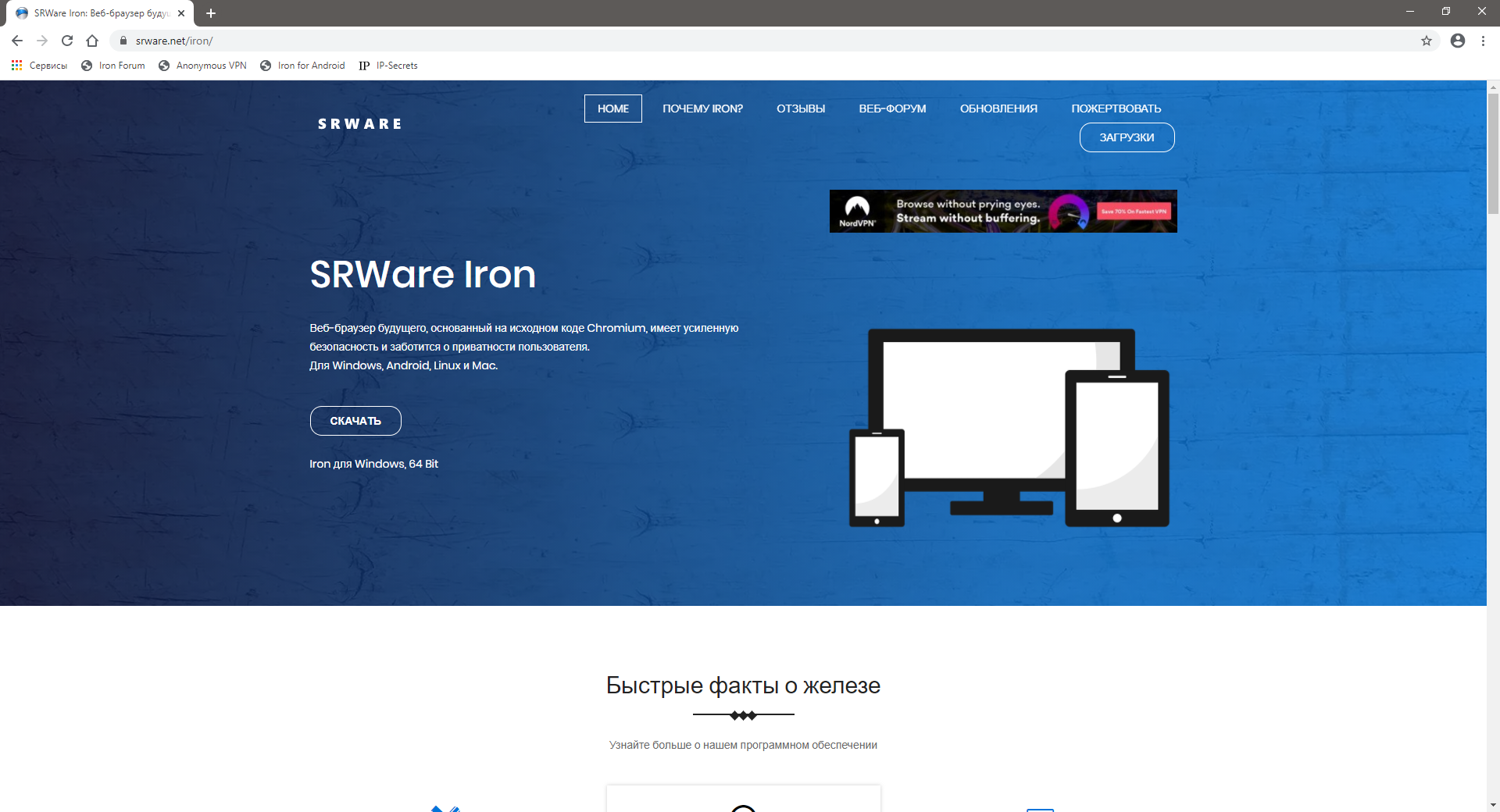Open the Сервисы apps shortcut
Viewport: 1500px width, 812px height.
pyautogui.click(x=39, y=66)
